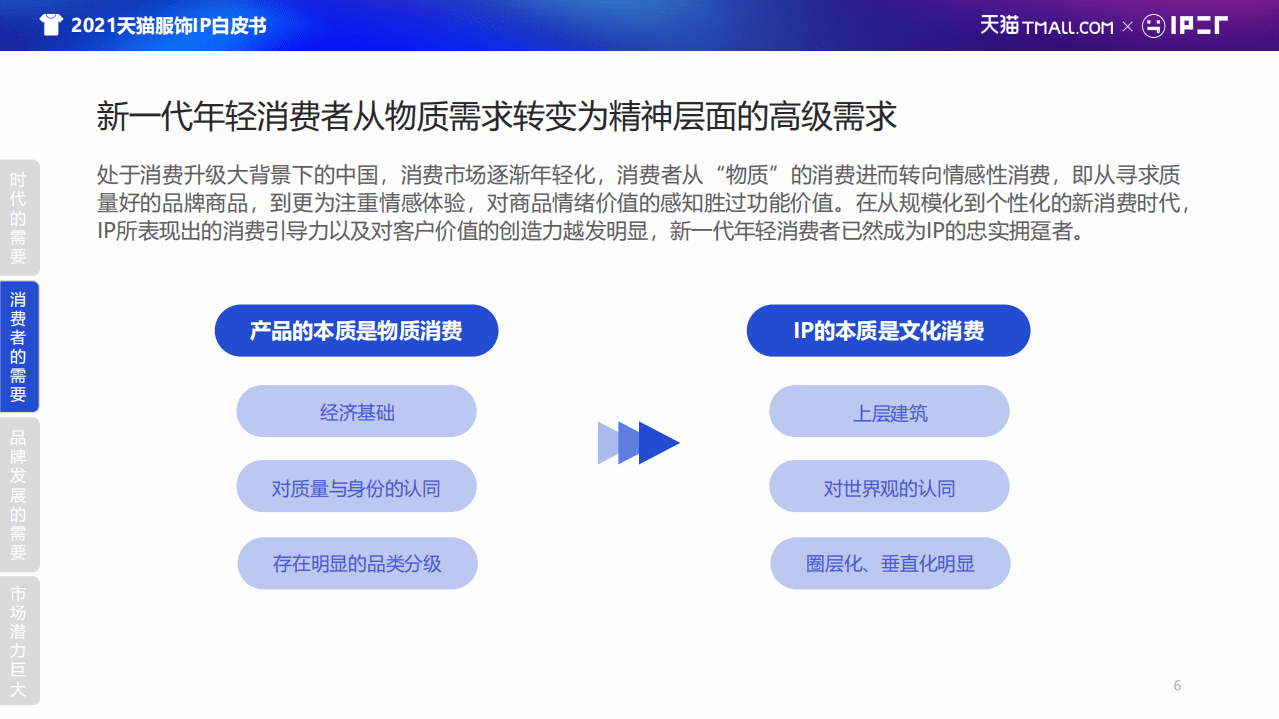1279x719 pixels.
Task: Click the IP的本质是文化消费 header button
Action: click(888, 330)
